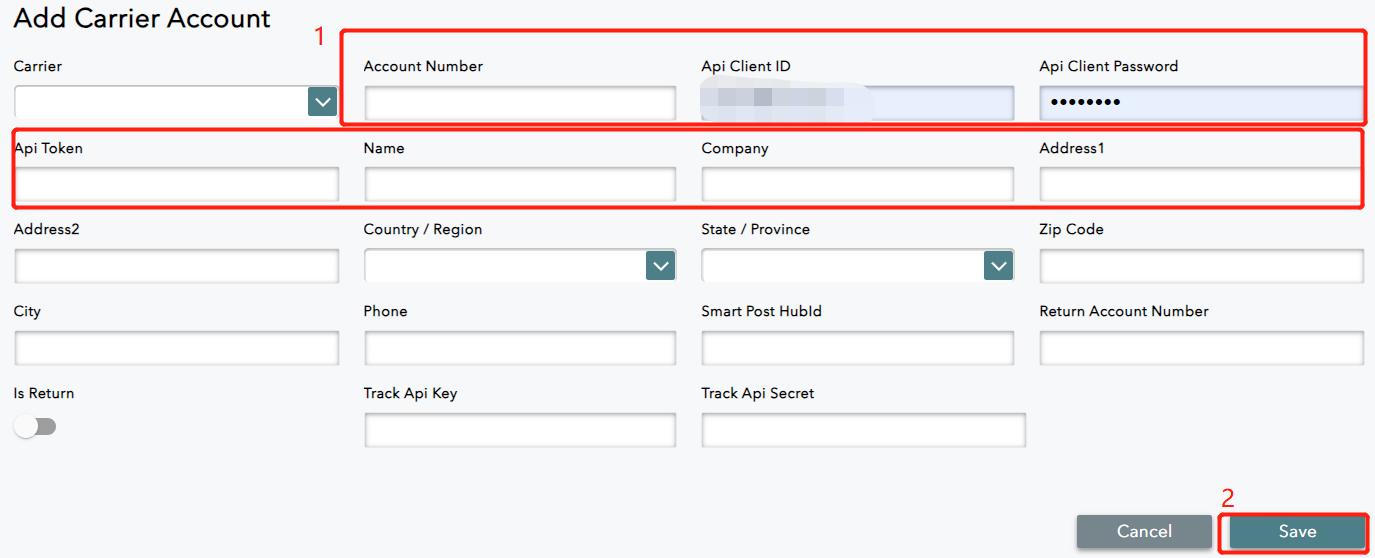Select the Phone input field
This screenshot has width=1375, height=558.
tap(520, 348)
